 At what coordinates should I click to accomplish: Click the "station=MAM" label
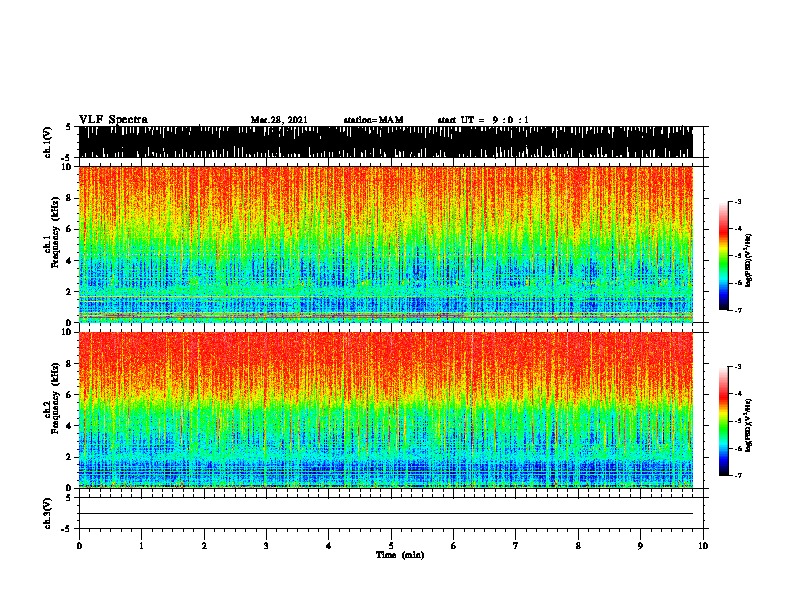373,120
